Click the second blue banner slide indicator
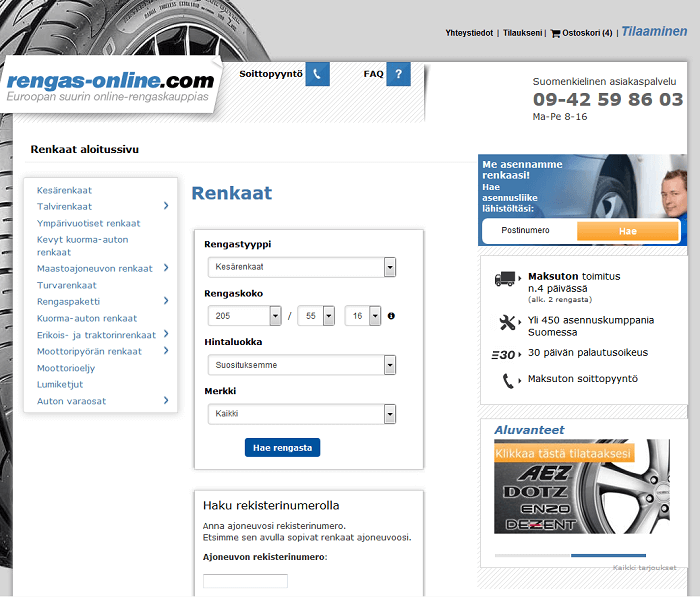This screenshot has width=700, height=597. tap(608, 555)
